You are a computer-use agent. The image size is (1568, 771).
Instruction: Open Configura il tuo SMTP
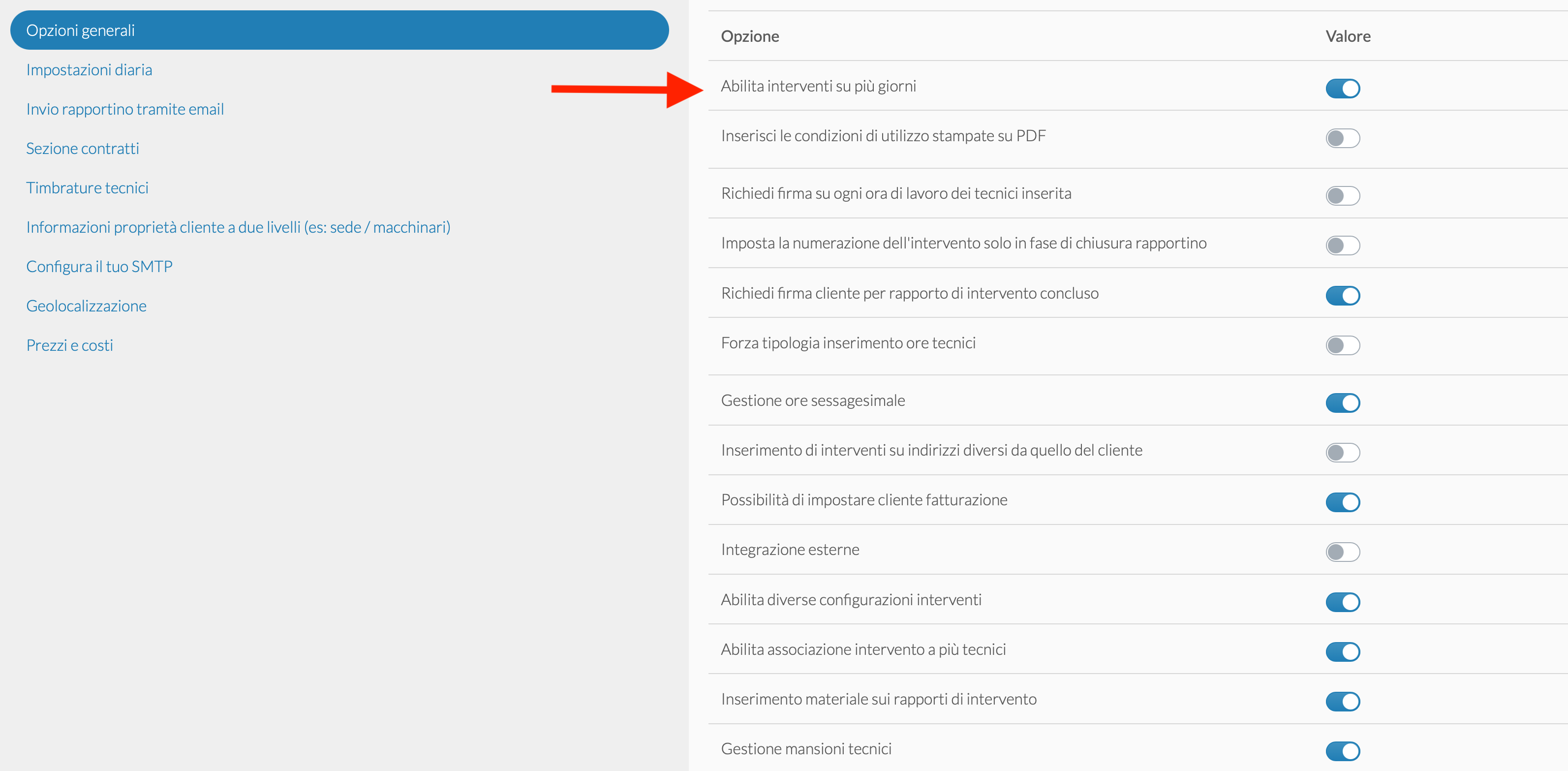99,267
